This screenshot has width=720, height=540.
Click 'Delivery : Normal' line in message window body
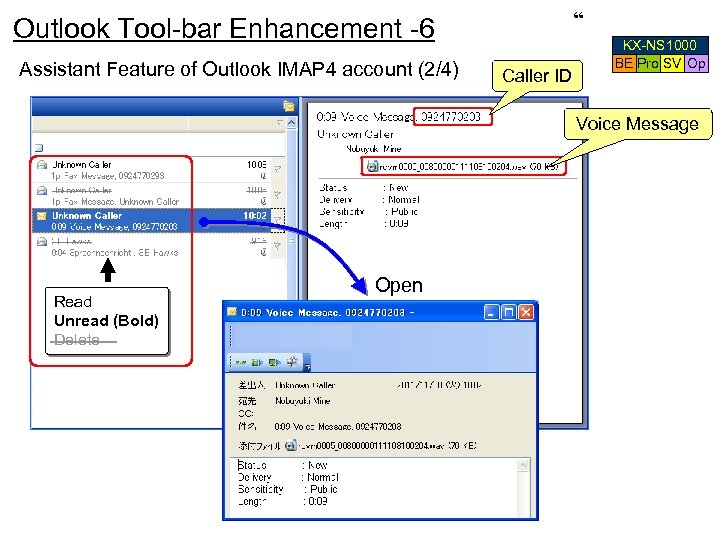[288, 478]
